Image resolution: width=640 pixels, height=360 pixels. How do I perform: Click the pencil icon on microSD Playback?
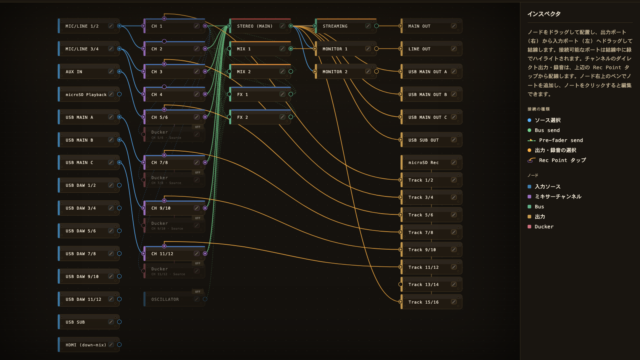tap(111, 94)
